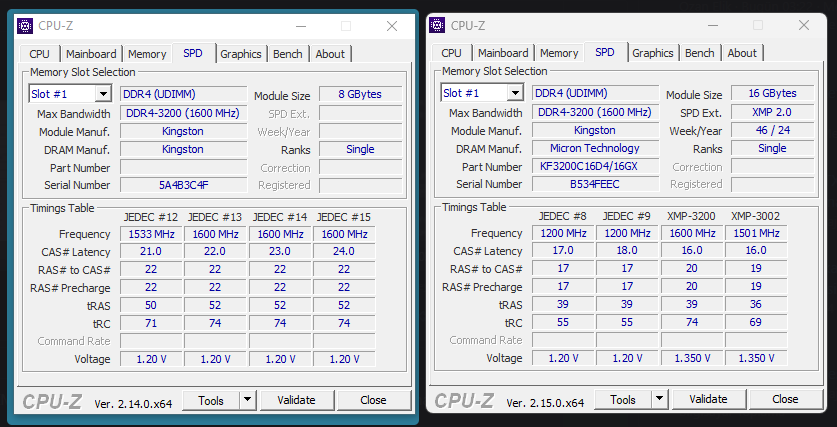
Task: Open Tools dropdown arrow in left window
Action: point(247,400)
